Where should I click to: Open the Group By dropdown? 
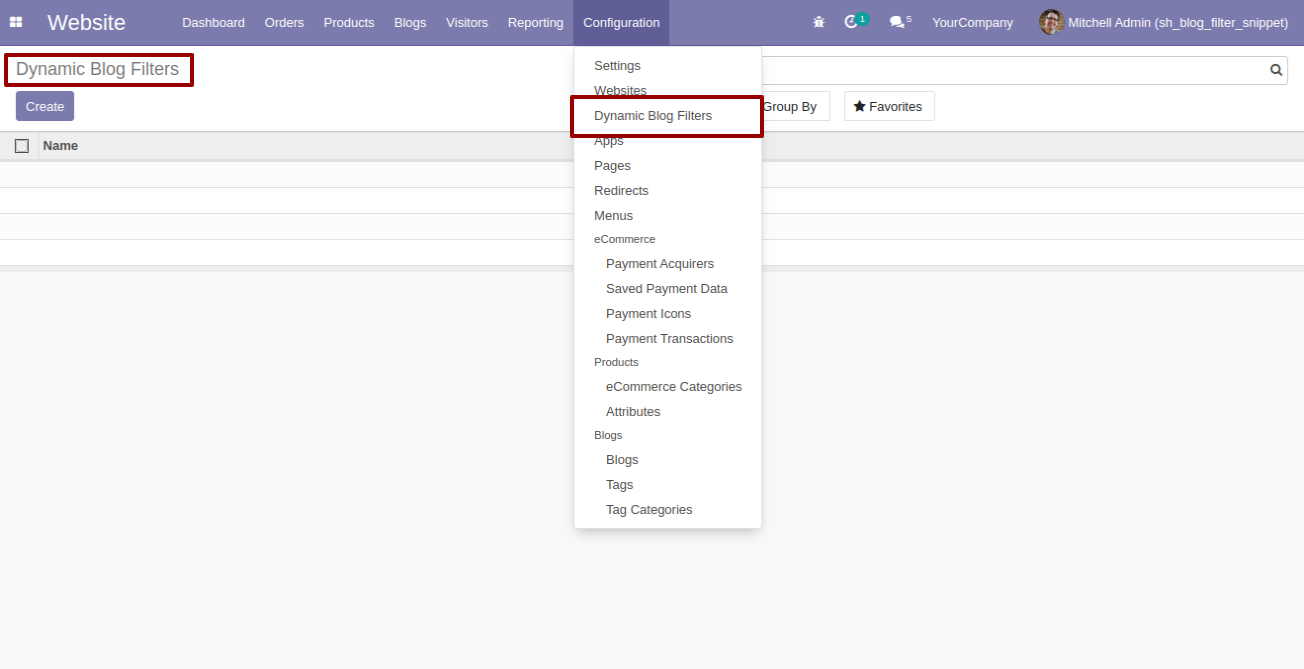pyautogui.click(x=790, y=106)
